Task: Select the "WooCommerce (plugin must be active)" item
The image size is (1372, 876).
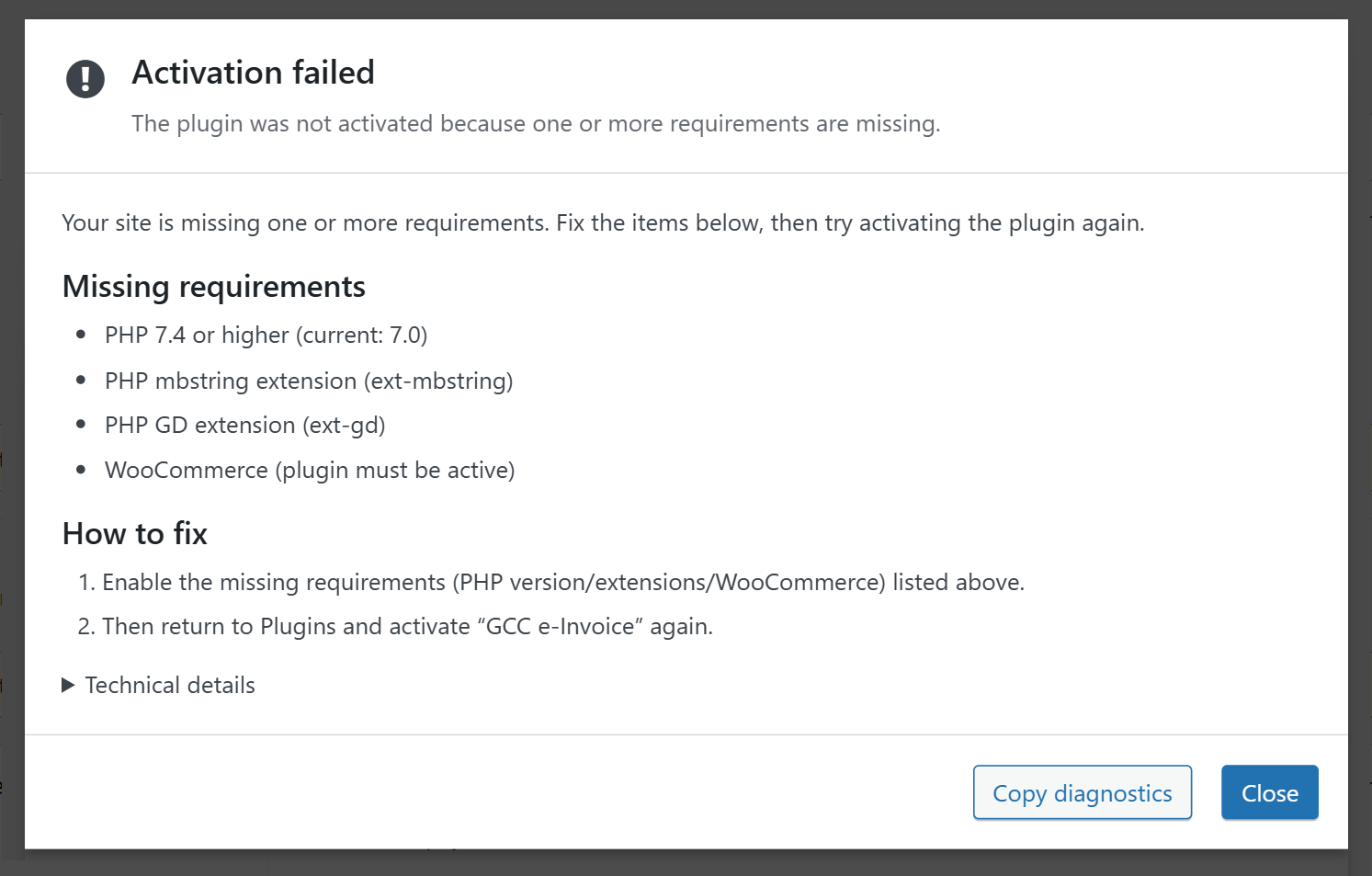Action: pyautogui.click(x=310, y=470)
